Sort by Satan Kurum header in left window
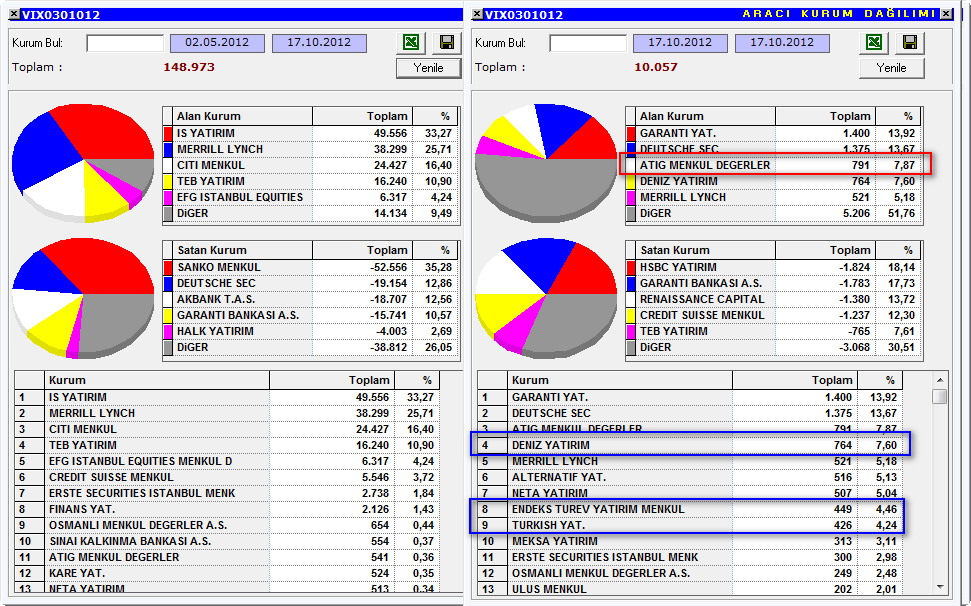971x606 pixels. click(243, 251)
